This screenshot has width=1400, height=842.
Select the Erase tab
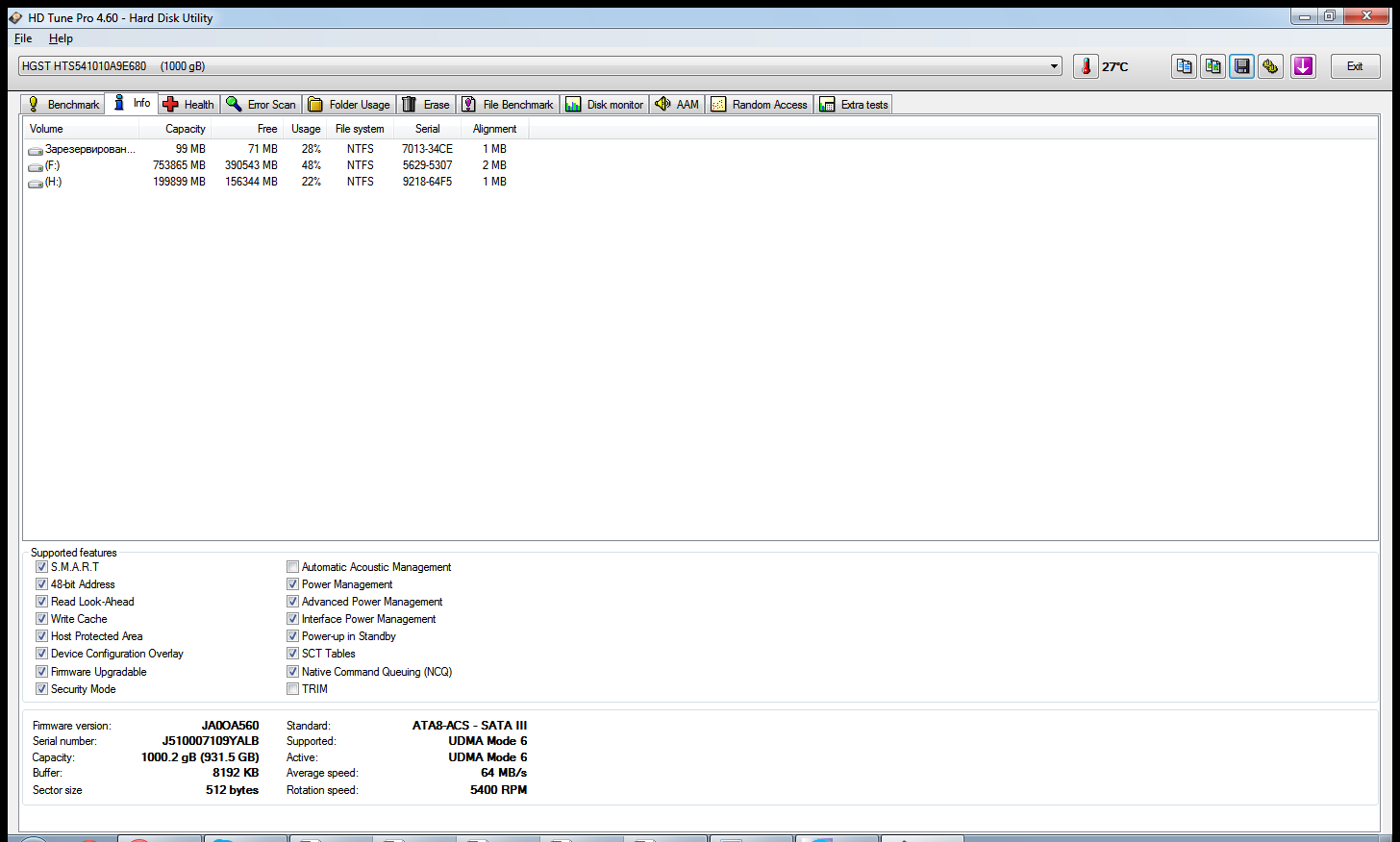[x=426, y=104]
